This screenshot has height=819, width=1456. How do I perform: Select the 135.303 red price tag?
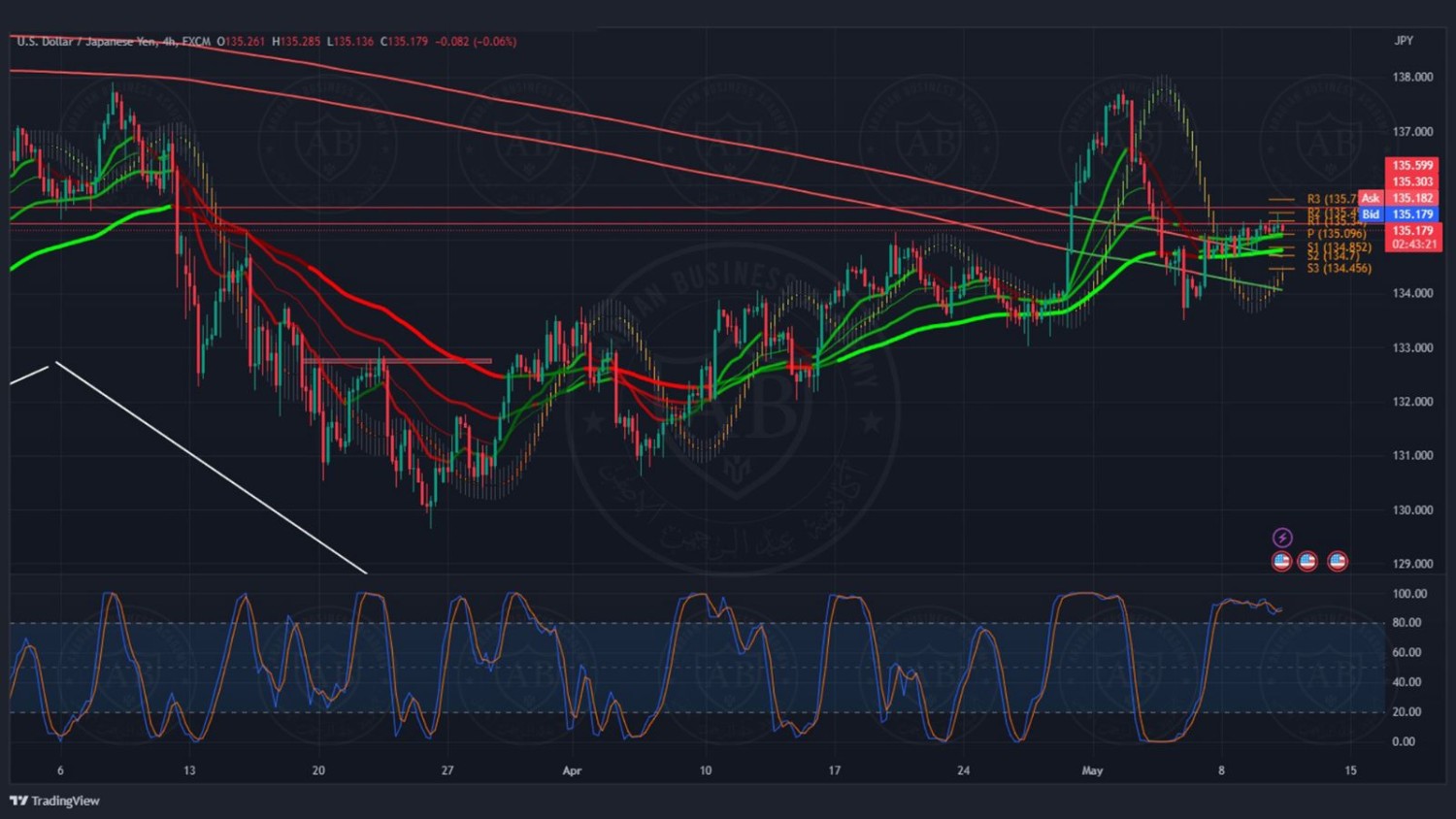(1412, 182)
